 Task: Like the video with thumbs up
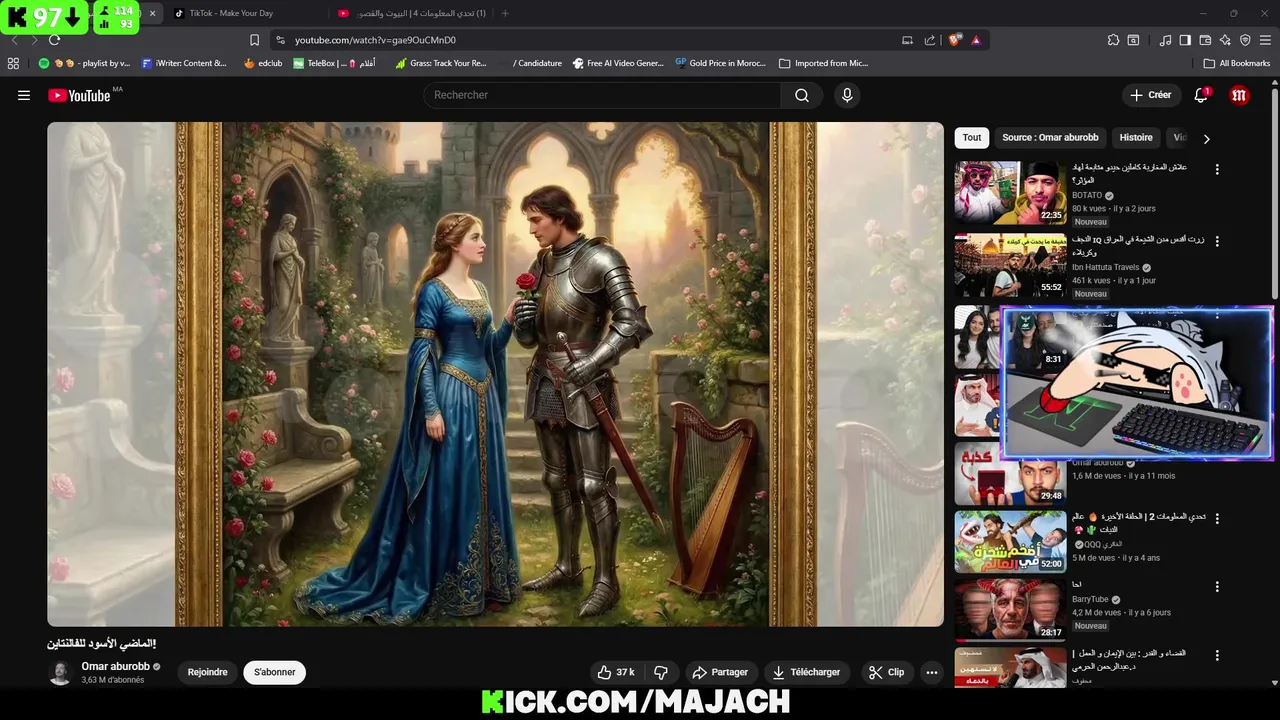pos(615,672)
